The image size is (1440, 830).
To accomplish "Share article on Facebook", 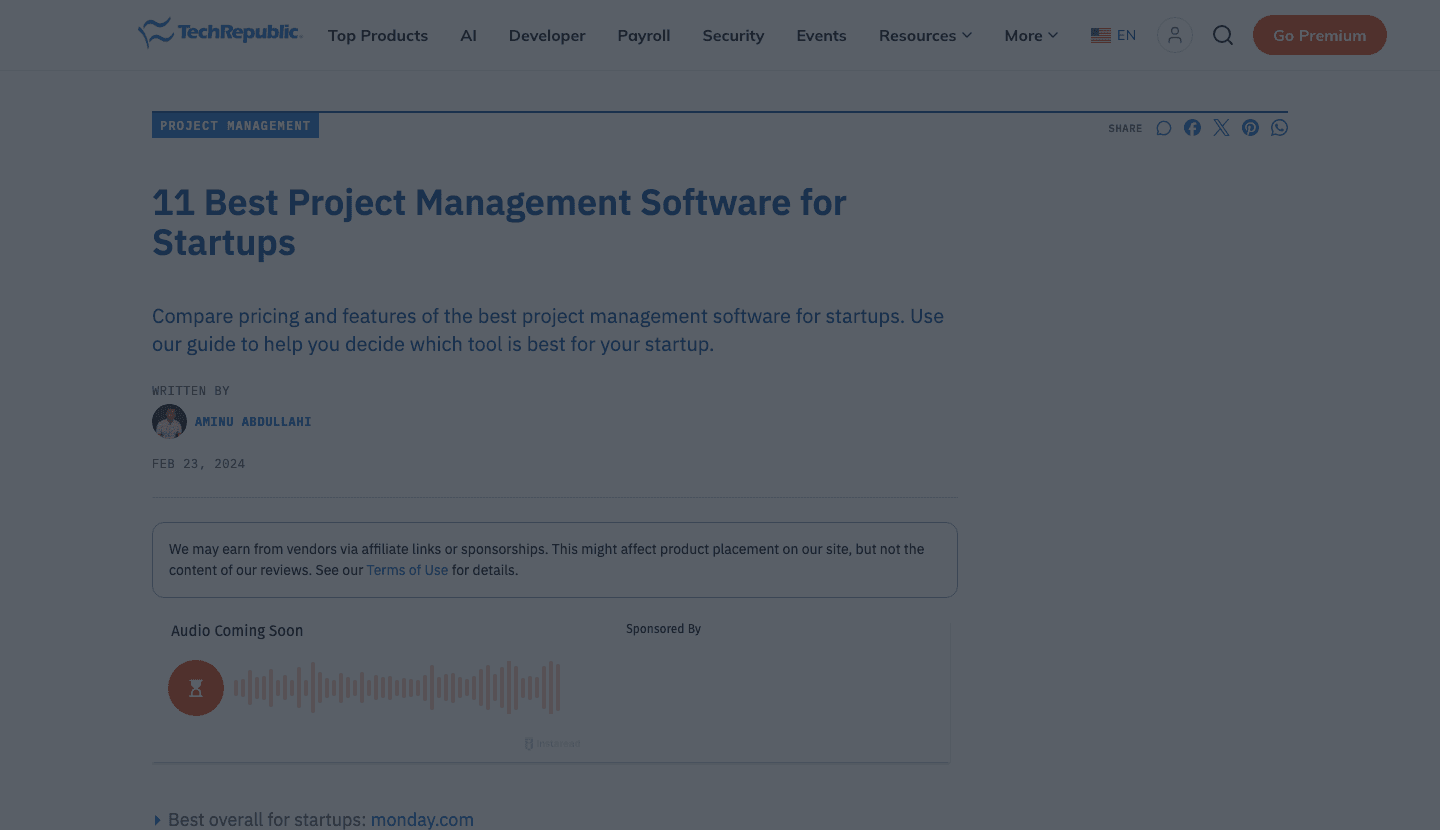I will tap(1192, 128).
